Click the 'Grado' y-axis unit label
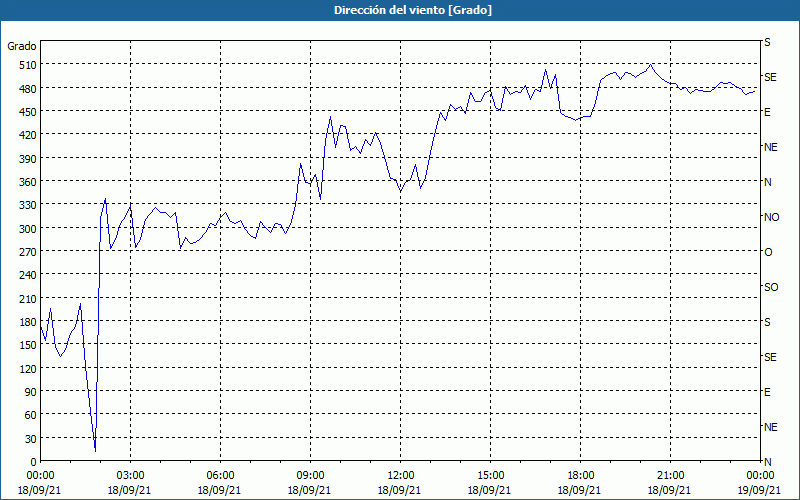 [22, 46]
